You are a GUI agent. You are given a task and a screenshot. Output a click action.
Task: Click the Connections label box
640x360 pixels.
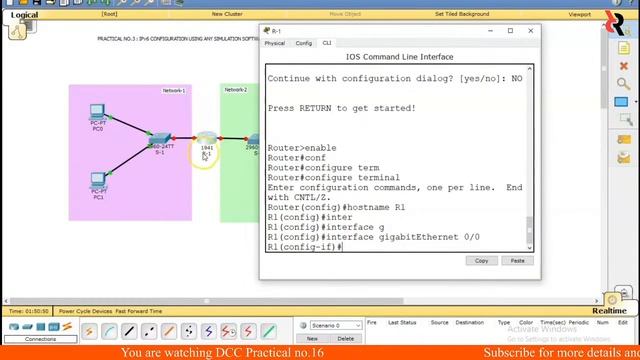40,339
